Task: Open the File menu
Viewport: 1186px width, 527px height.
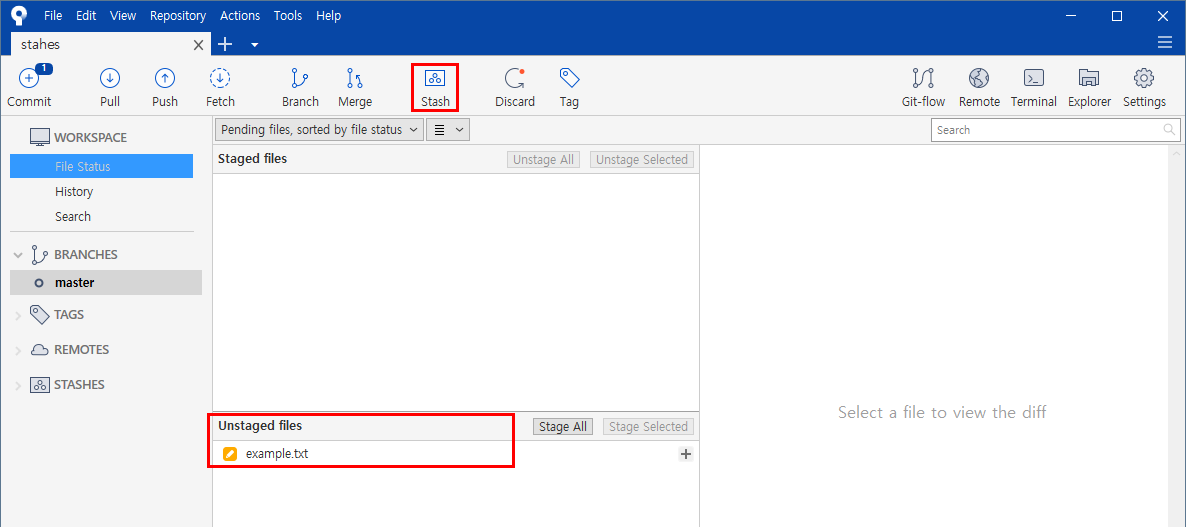Action: click(53, 15)
